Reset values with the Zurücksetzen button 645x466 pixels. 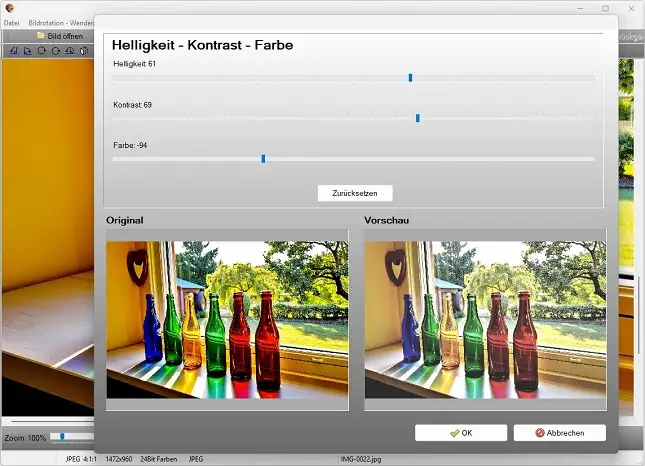355,193
